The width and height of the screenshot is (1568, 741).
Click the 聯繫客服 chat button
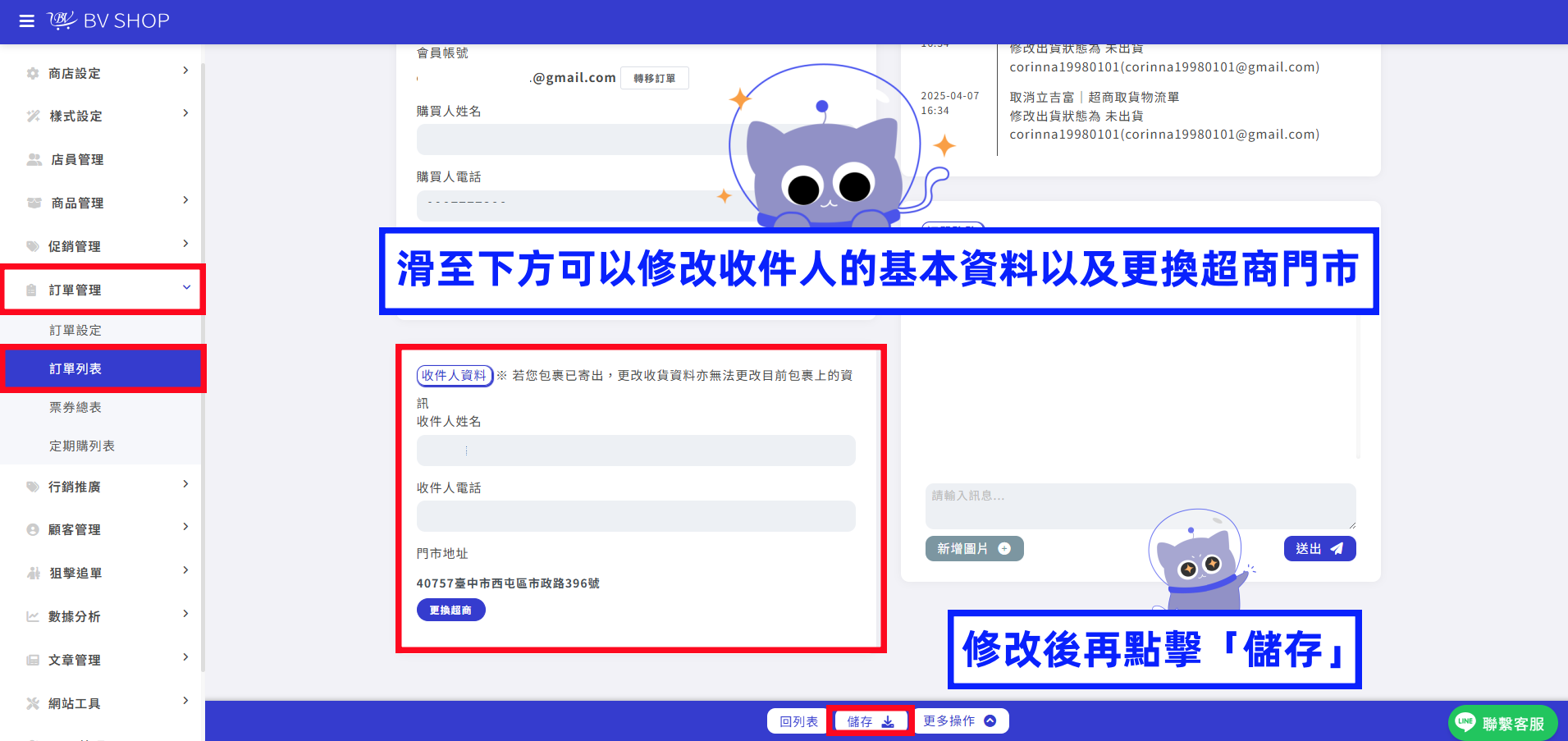click(x=1502, y=723)
